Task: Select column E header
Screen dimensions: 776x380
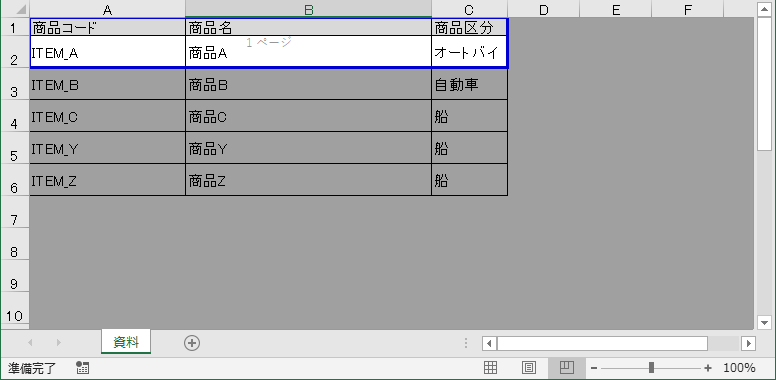Action: pos(616,9)
